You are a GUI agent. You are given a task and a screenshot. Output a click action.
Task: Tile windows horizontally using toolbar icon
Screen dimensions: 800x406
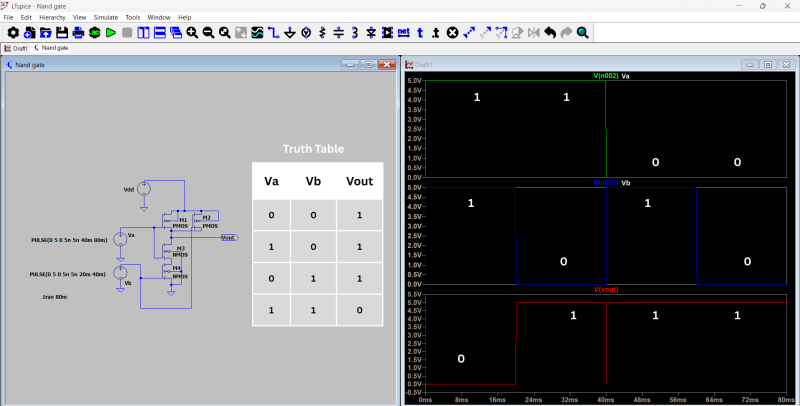click(x=159, y=33)
